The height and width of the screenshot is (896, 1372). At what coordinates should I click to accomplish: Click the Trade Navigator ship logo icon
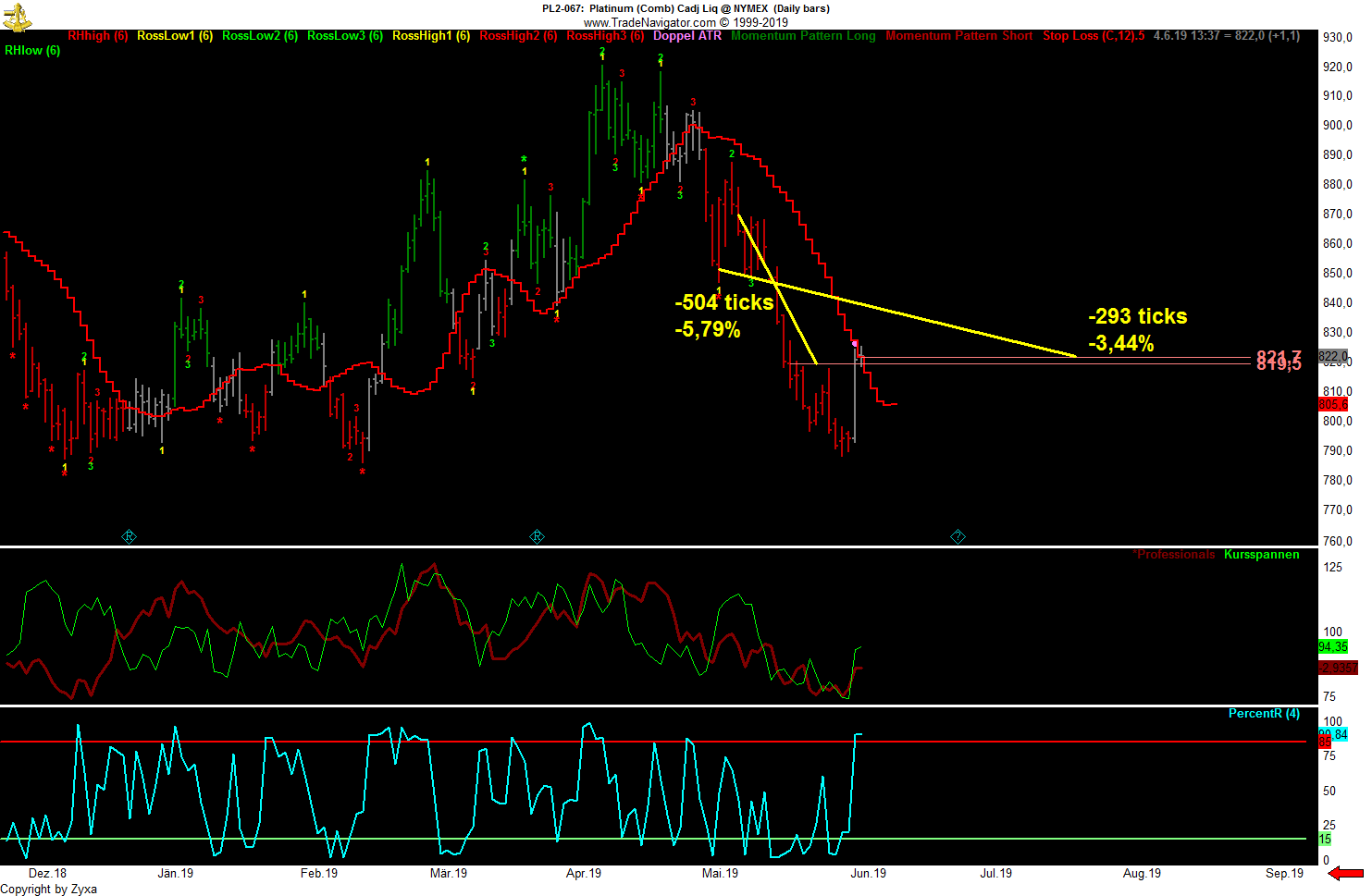(x=18, y=16)
